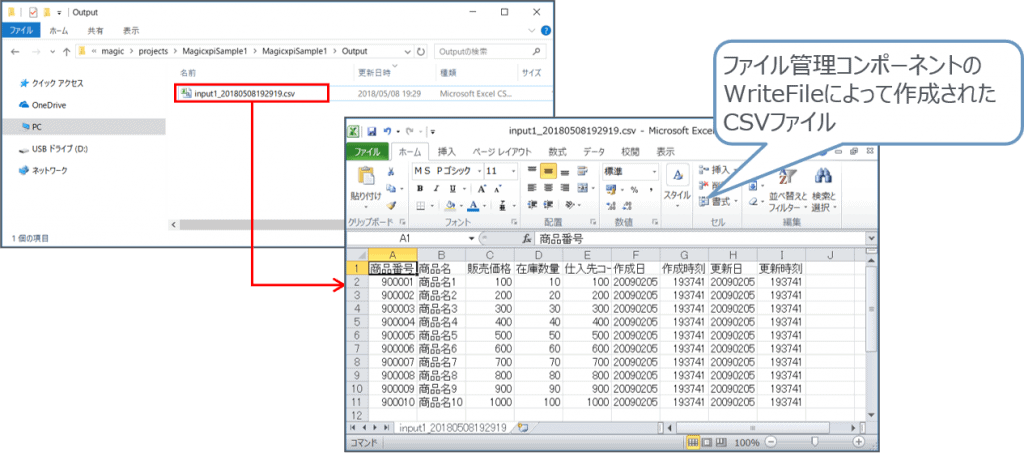
Task: Click the cell Styles (スタイル) icon
Action: pyautogui.click(x=677, y=178)
